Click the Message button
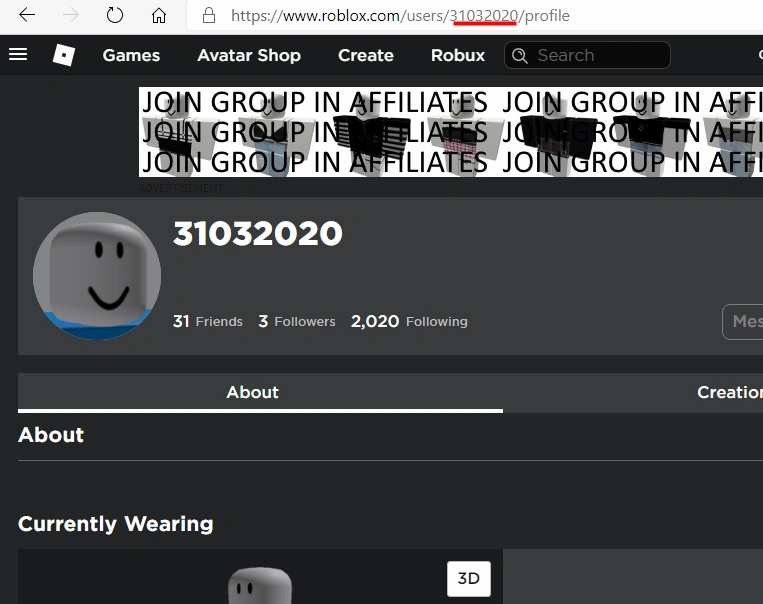 click(x=743, y=322)
